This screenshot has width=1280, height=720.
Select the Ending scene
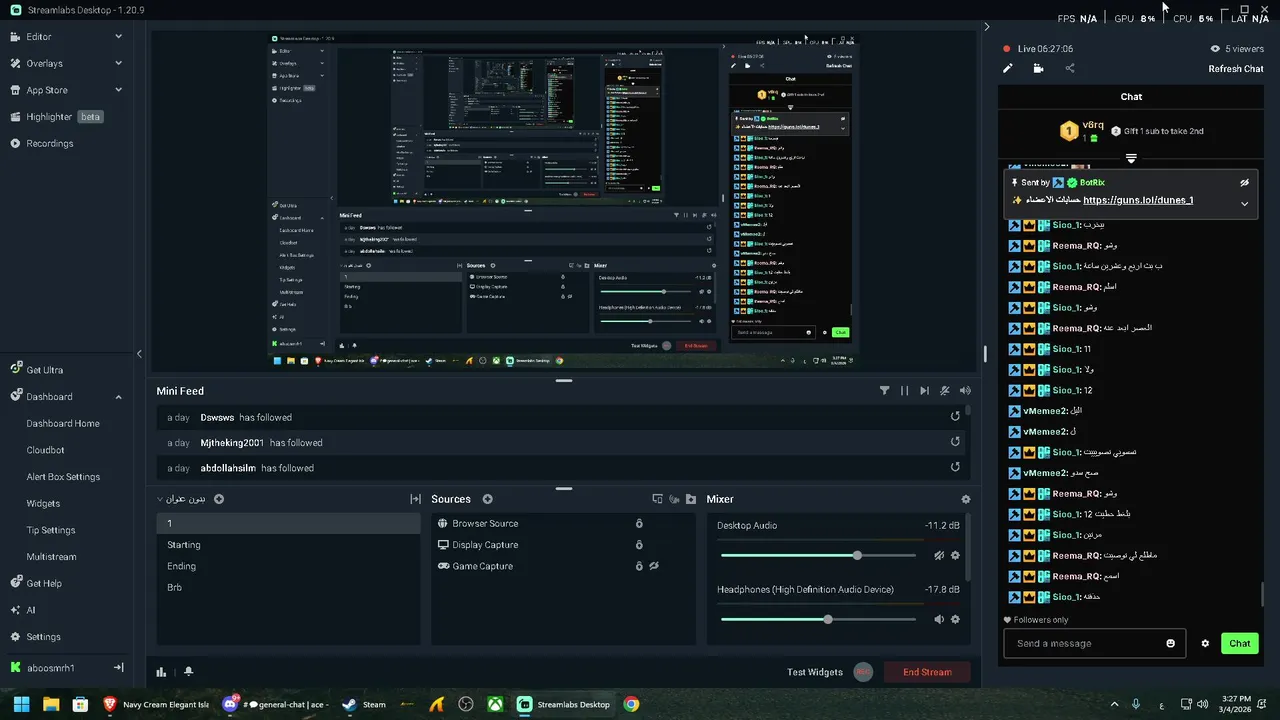coord(288,566)
